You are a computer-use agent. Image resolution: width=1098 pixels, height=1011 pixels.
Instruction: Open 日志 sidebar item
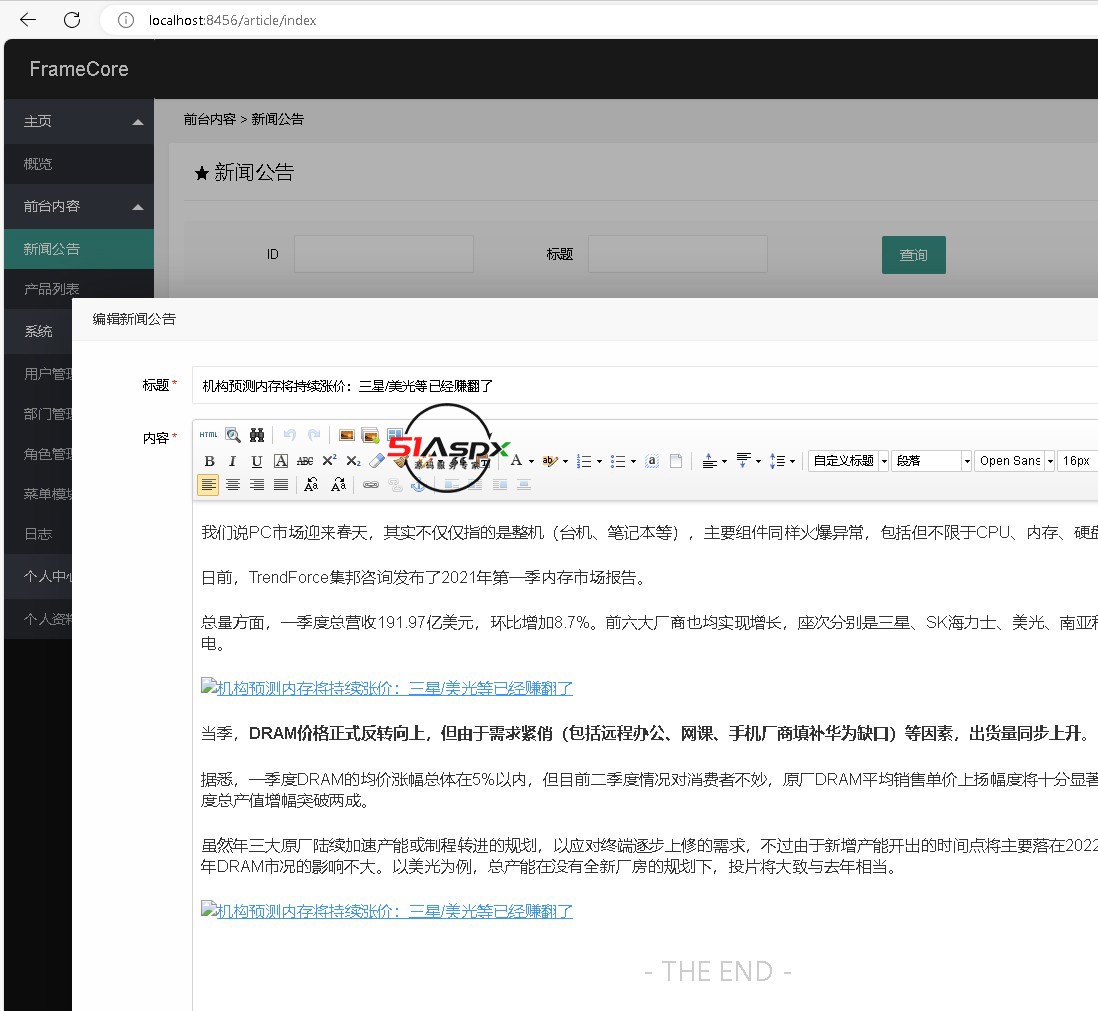point(38,534)
